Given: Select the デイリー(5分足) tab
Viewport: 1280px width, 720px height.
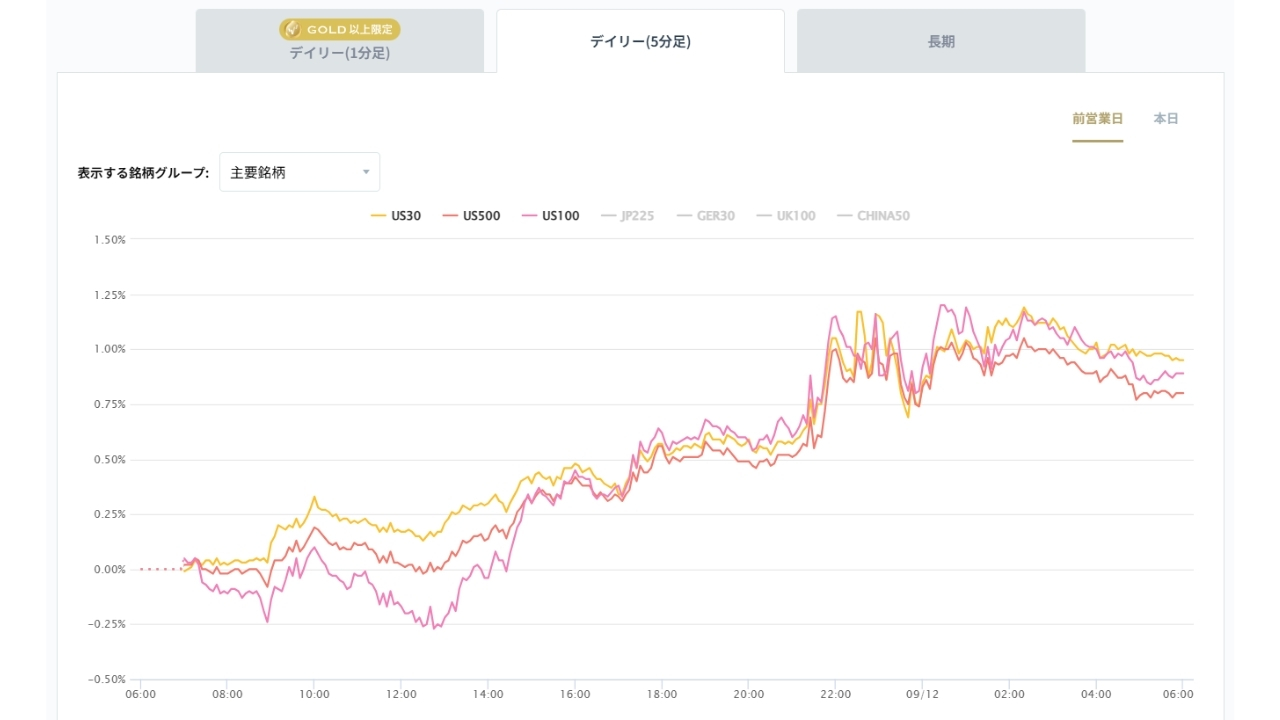Looking at the screenshot, I should (x=640, y=42).
